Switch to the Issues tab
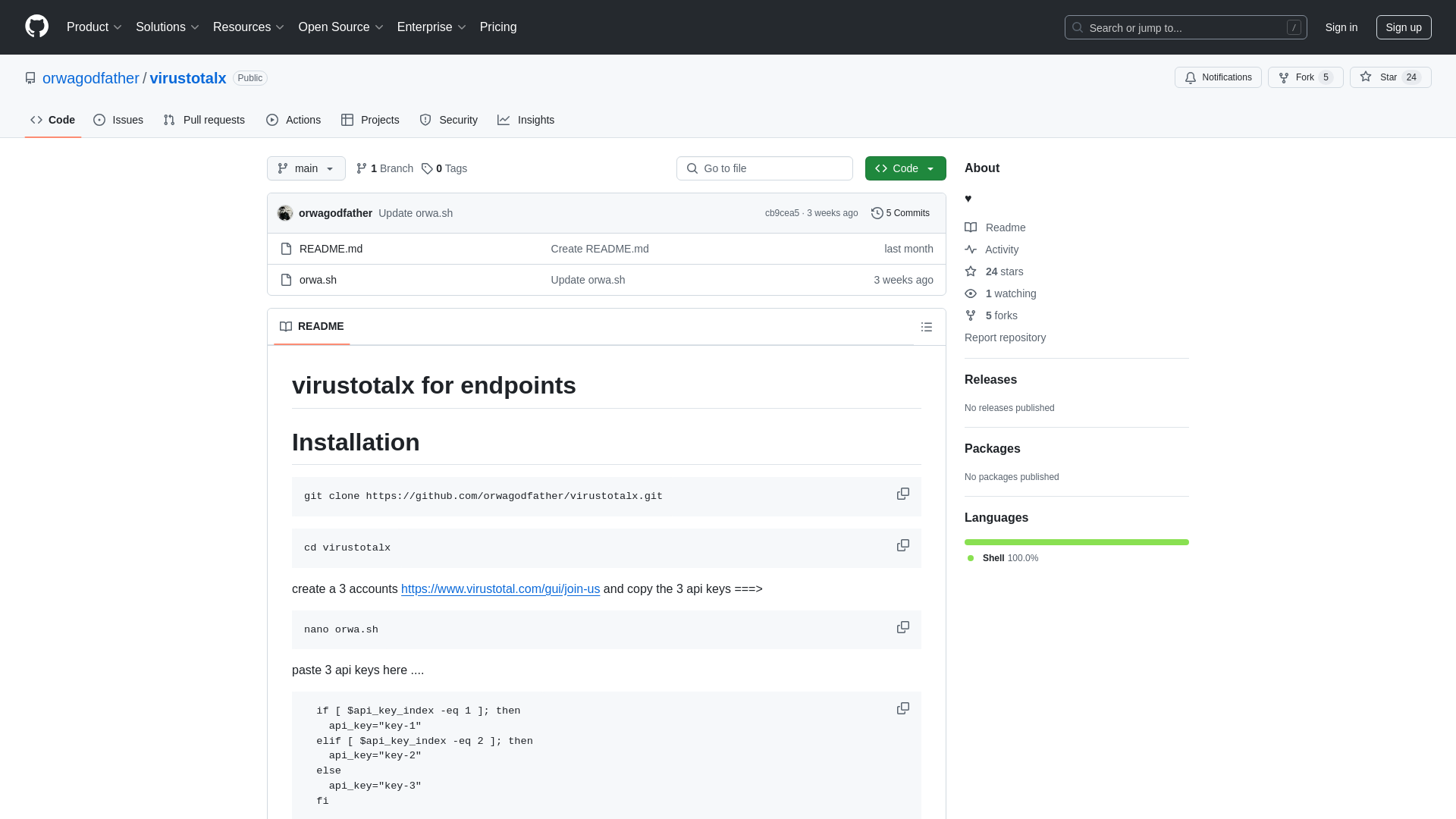 [118, 120]
